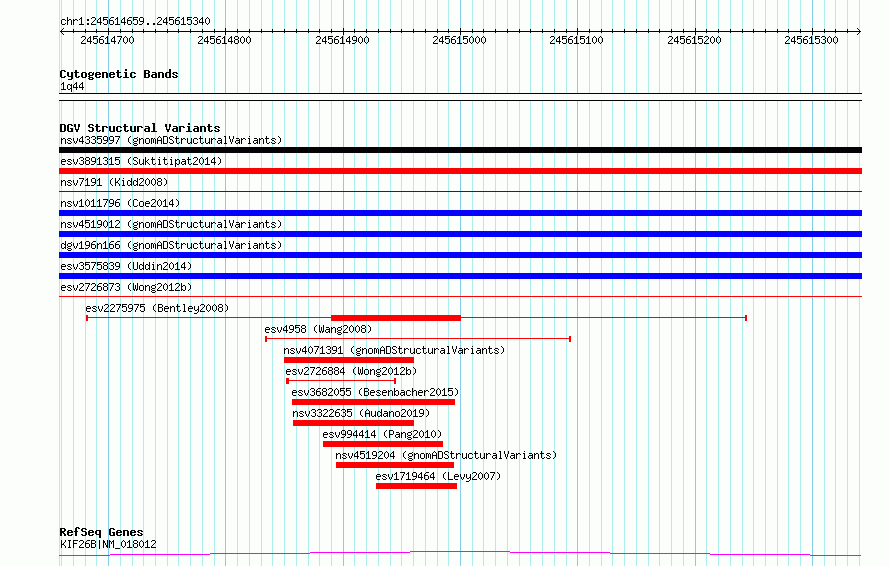Open esv4958 (Wang2008) label
This screenshot has height=566, width=890.
[x=318, y=329]
